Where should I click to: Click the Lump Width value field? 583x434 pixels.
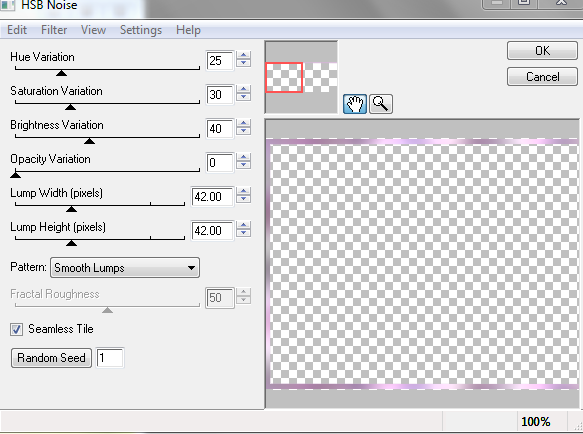coord(212,197)
